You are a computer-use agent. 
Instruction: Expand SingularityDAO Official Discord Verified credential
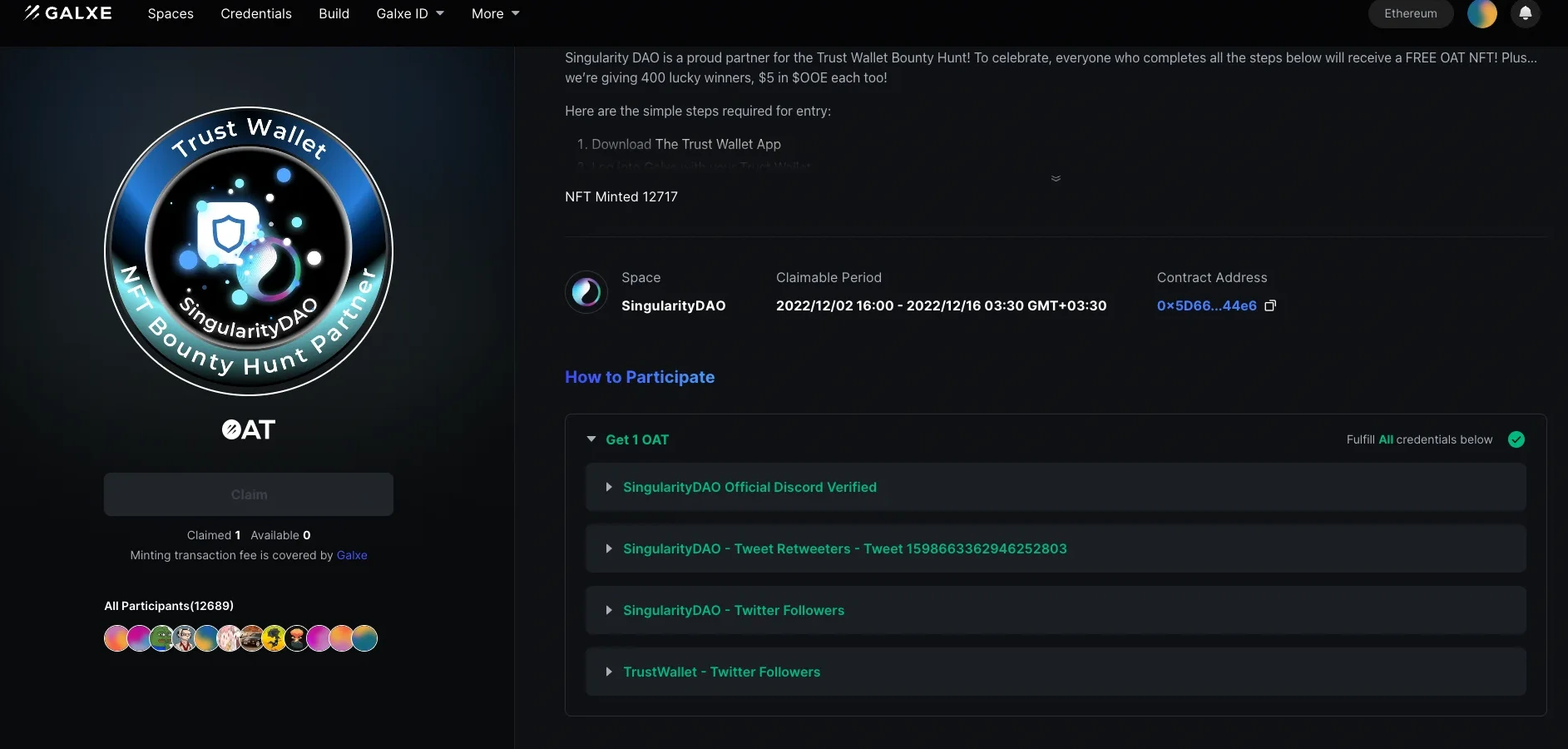point(1055,487)
